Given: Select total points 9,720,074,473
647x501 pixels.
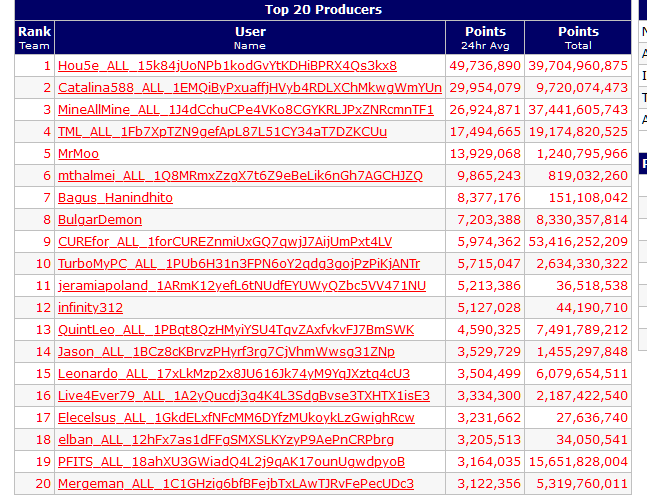Looking at the screenshot, I should 582,87.
